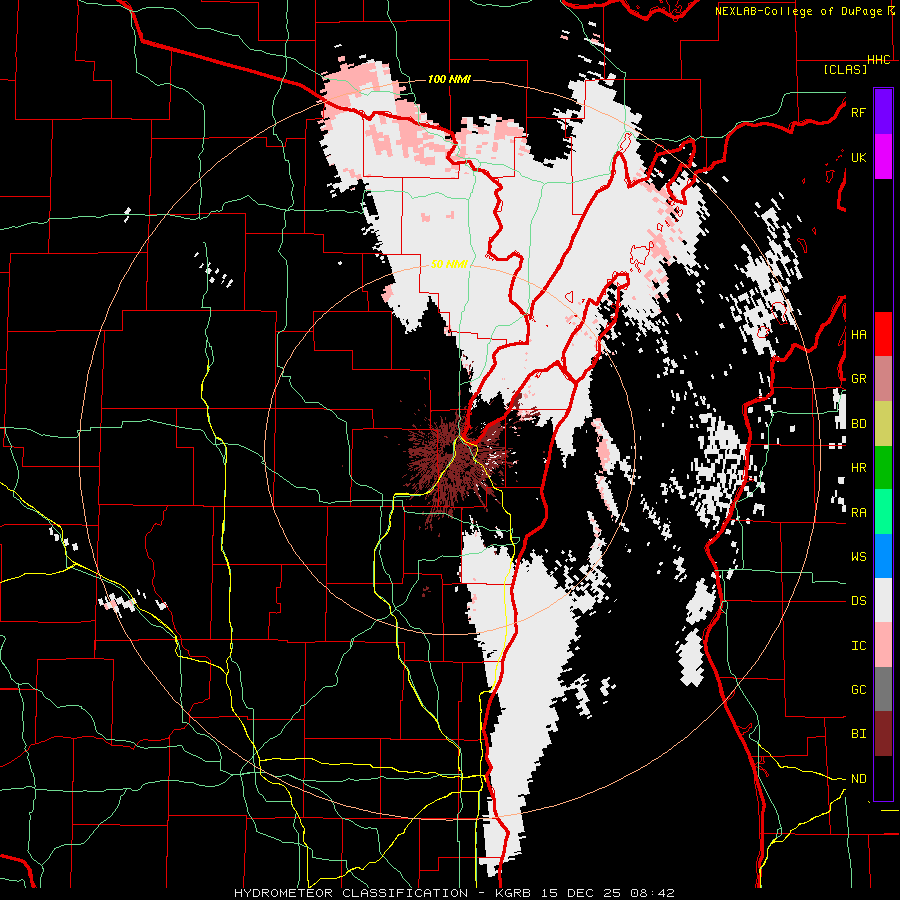
Task: Click the dark red BI legend swatch
Action: (883, 734)
